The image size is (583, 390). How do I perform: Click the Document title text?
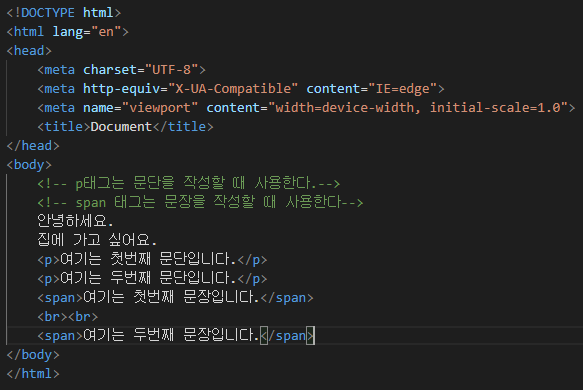pos(121,127)
